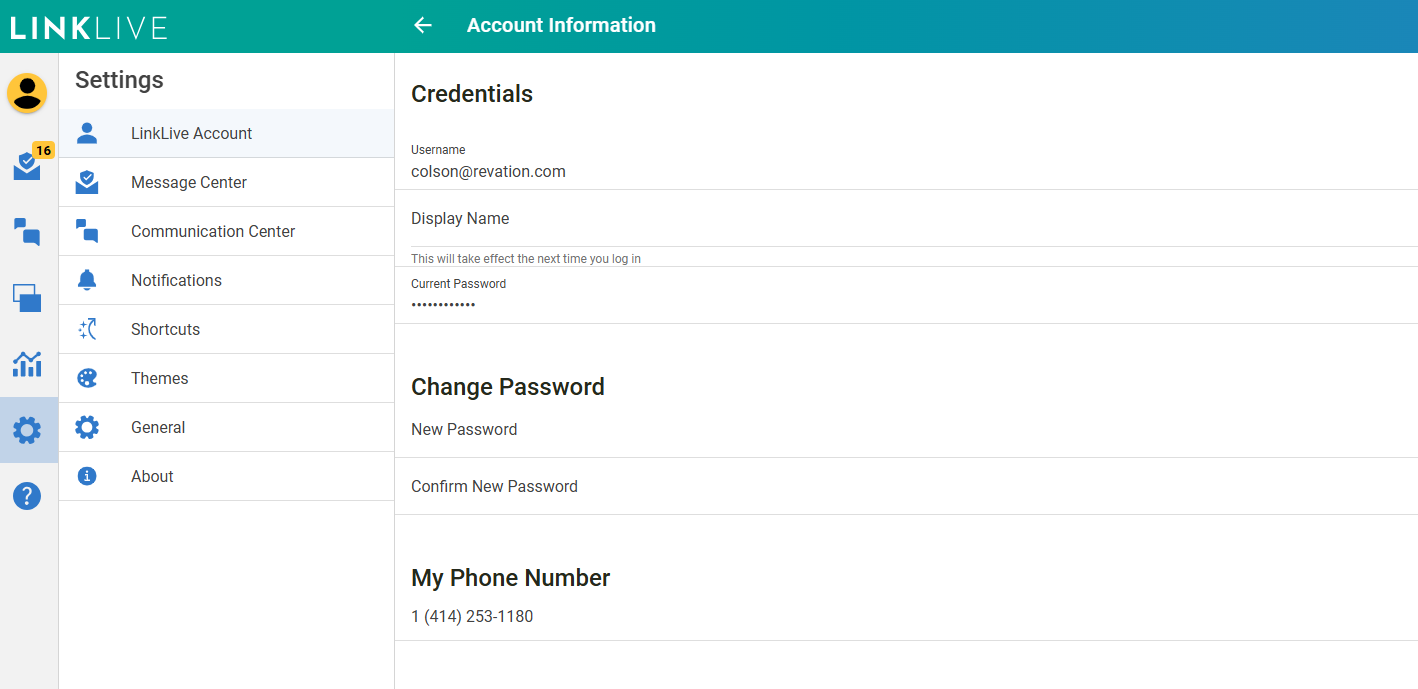Click the LinkLive logo
Screen dimensions: 1418x689
click(89, 27)
